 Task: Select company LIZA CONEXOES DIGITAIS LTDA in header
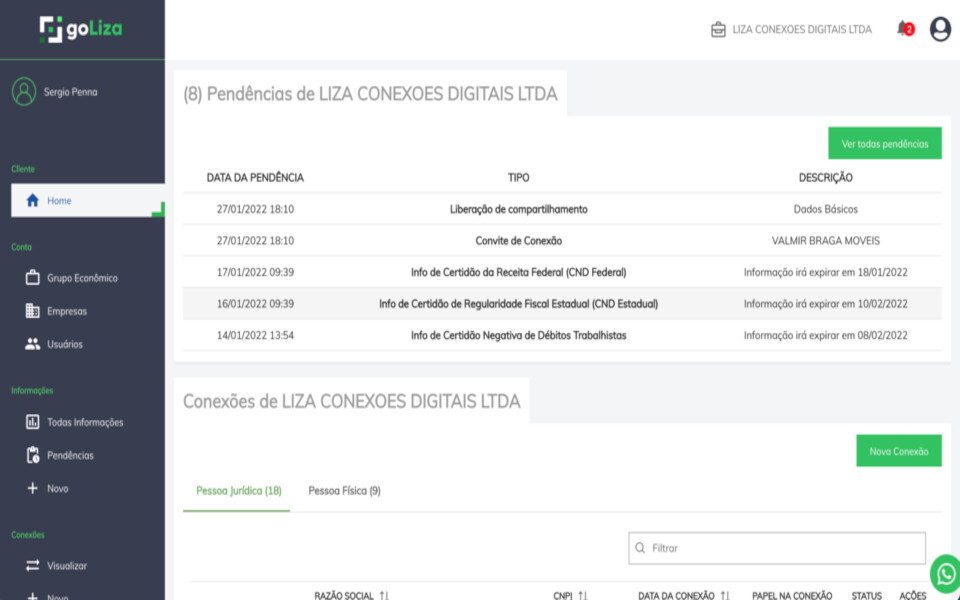[x=802, y=29]
